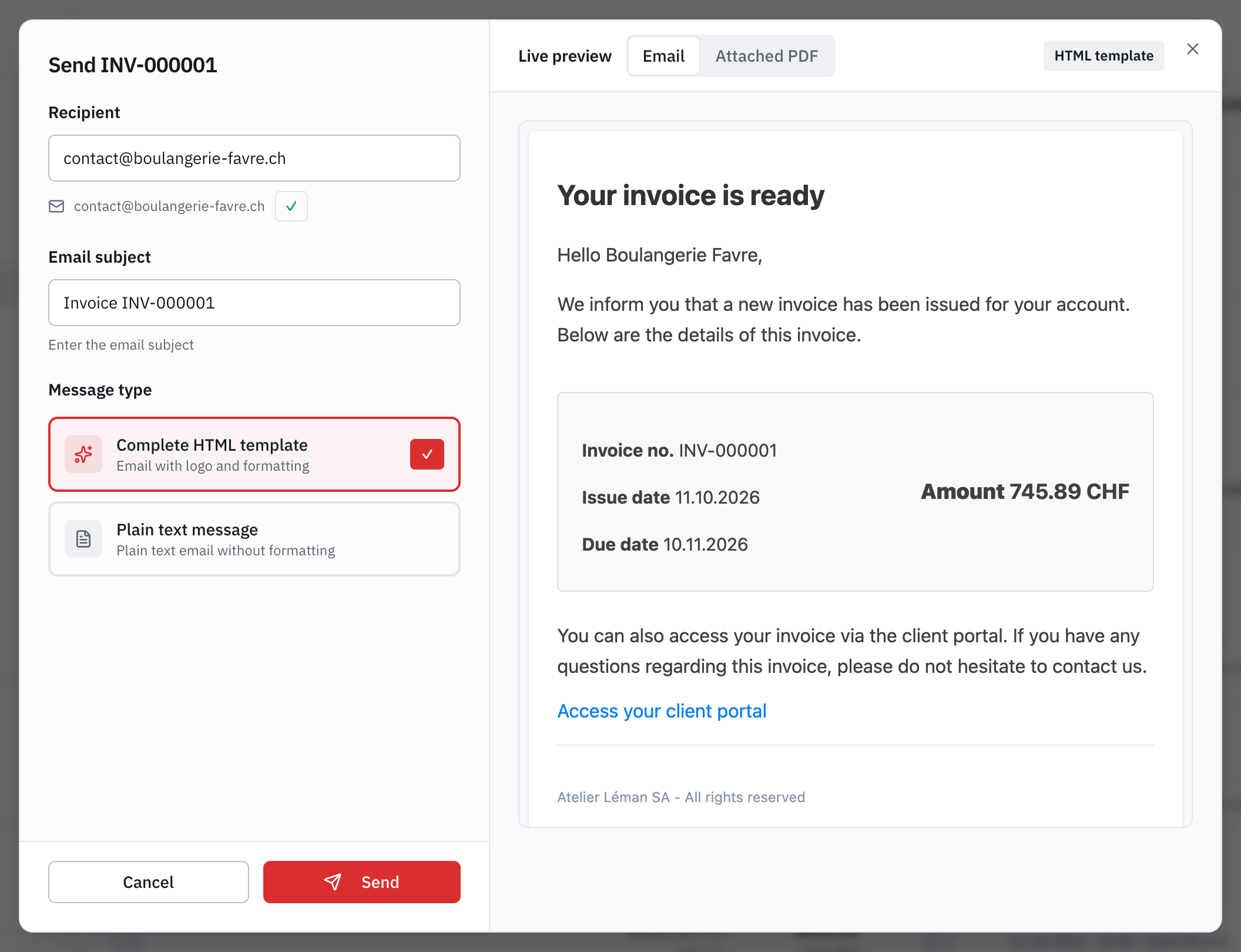Viewport: 1241px width, 952px height.
Task: Edit the Email subject field
Action: pyautogui.click(x=254, y=303)
